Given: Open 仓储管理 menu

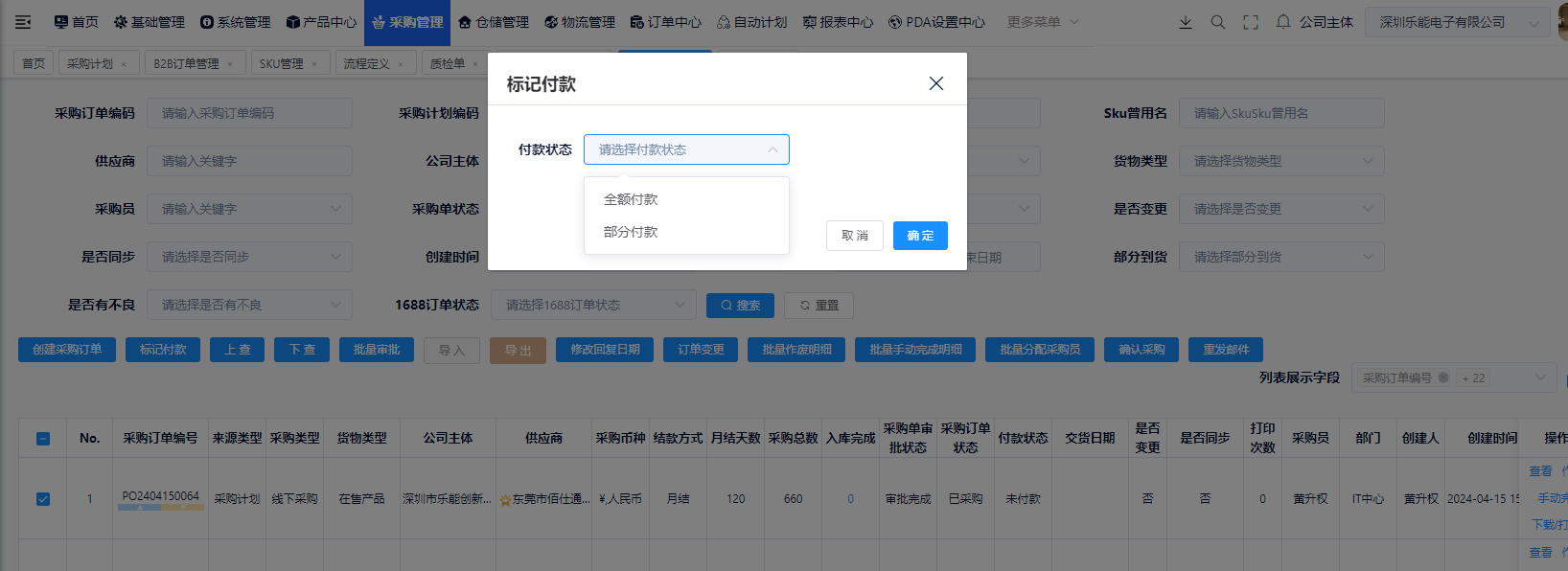Looking at the screenshot, I should click(x=494, y=22).
